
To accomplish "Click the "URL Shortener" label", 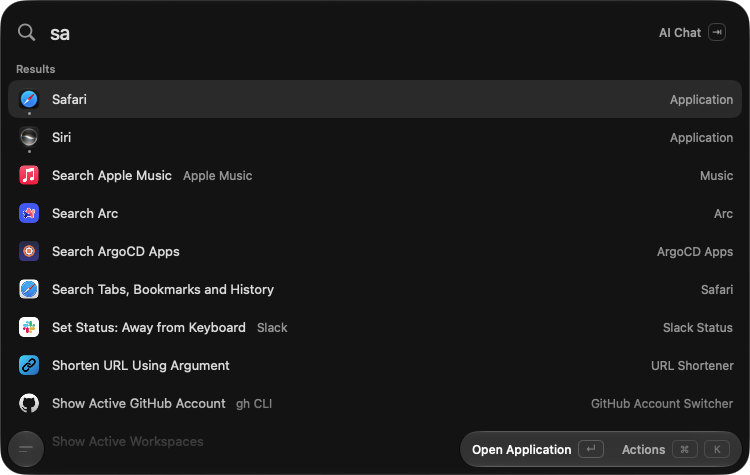I will coord(692,365).
